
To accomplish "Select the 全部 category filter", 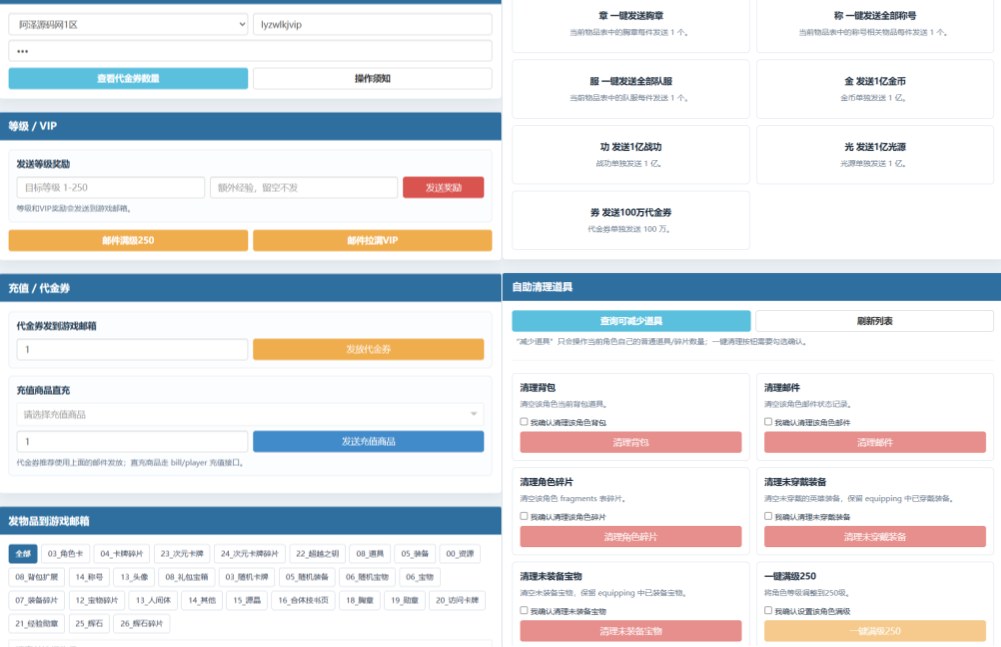I will (23, 554).
